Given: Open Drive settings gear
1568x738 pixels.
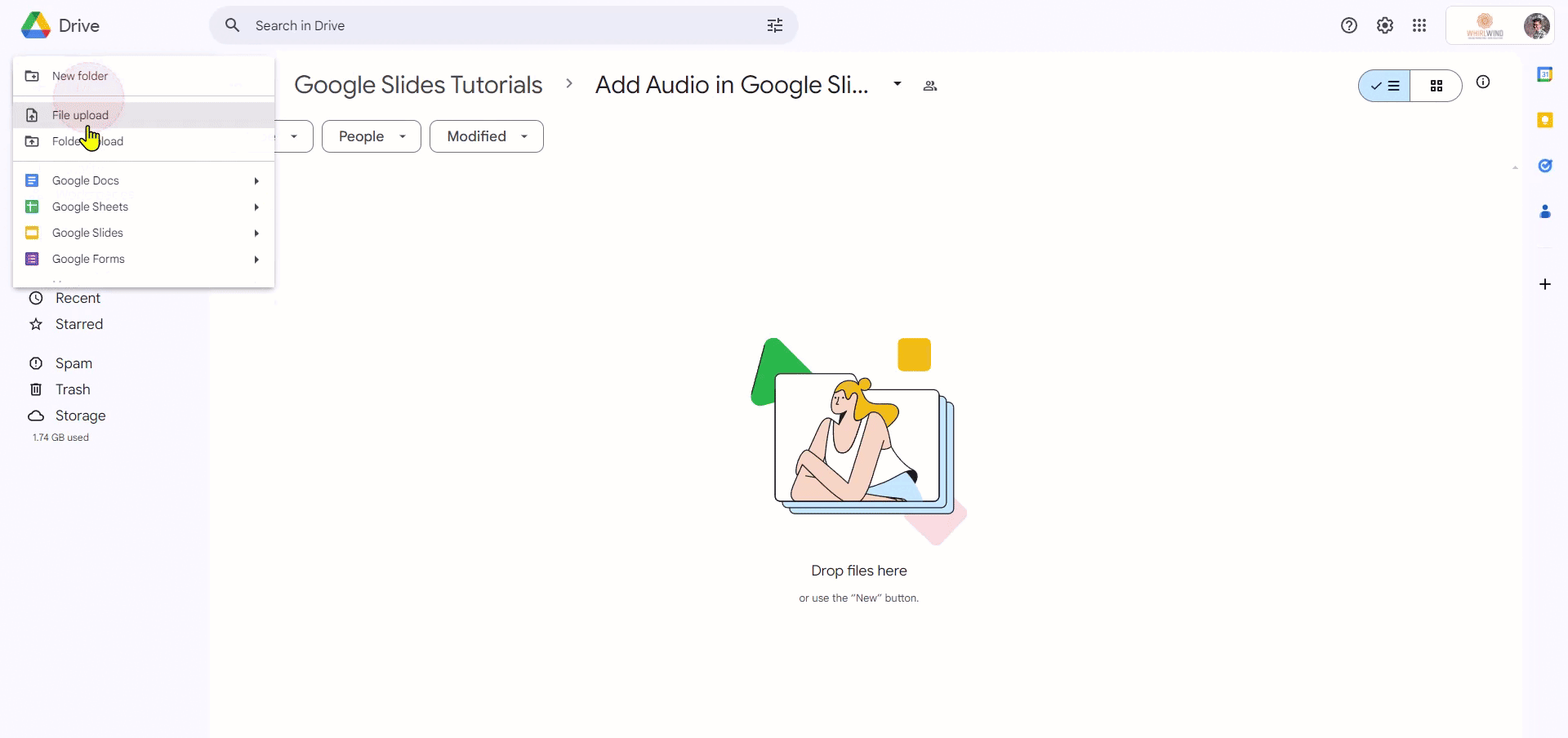Looking at the screenshot, I should coord(1384,25).
